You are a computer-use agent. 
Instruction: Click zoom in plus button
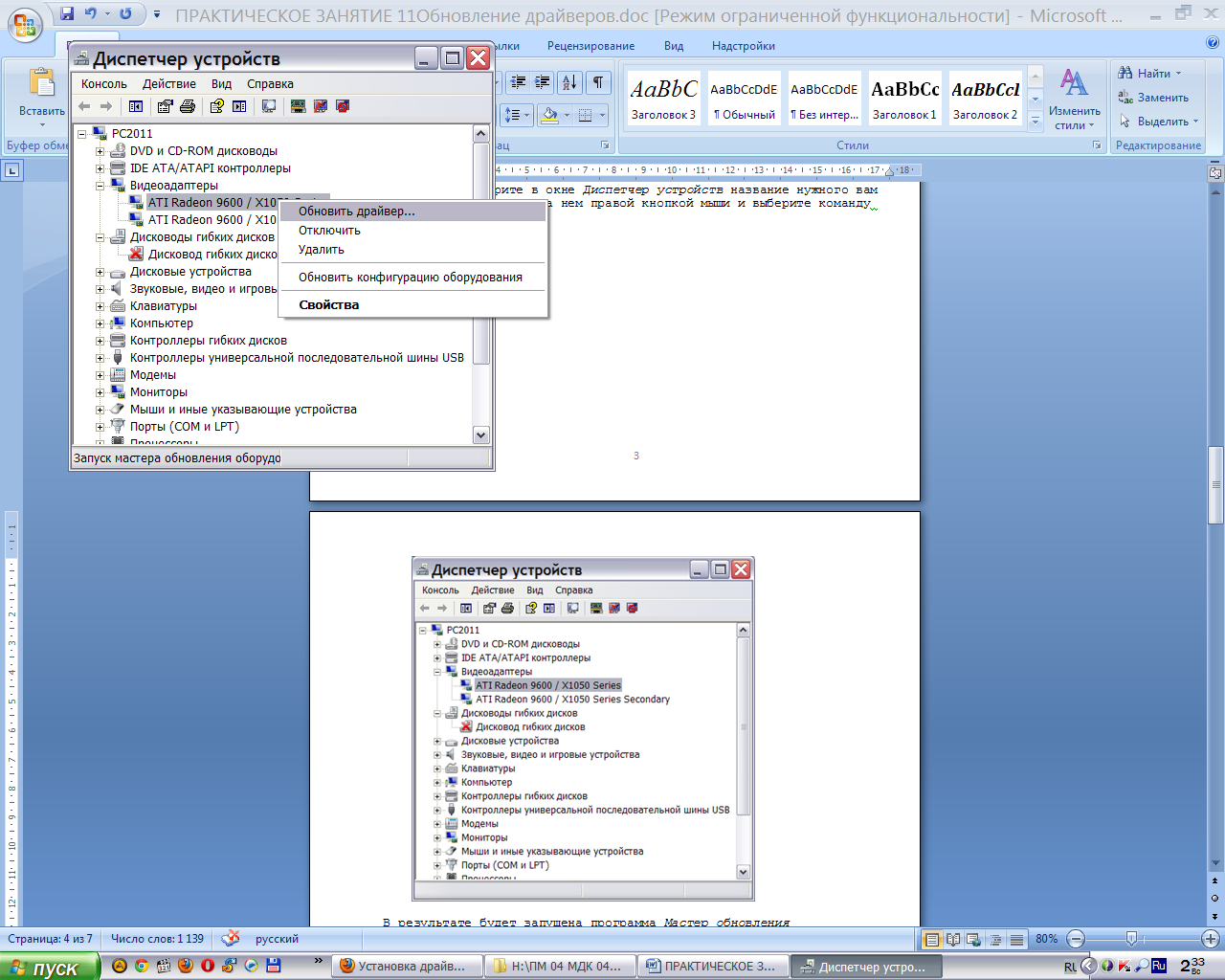tap(1210, 939)
